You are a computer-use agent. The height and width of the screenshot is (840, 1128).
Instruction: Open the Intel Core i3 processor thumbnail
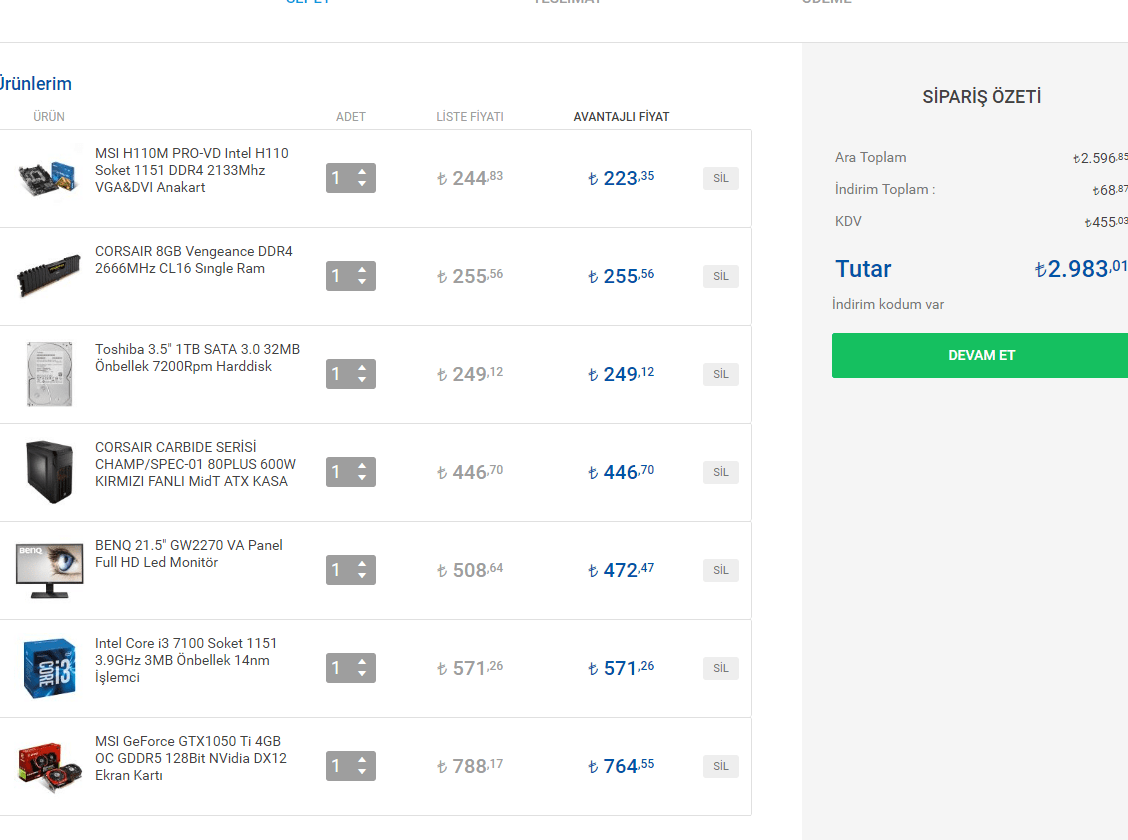pyautogui.click(x=49, y=668)
